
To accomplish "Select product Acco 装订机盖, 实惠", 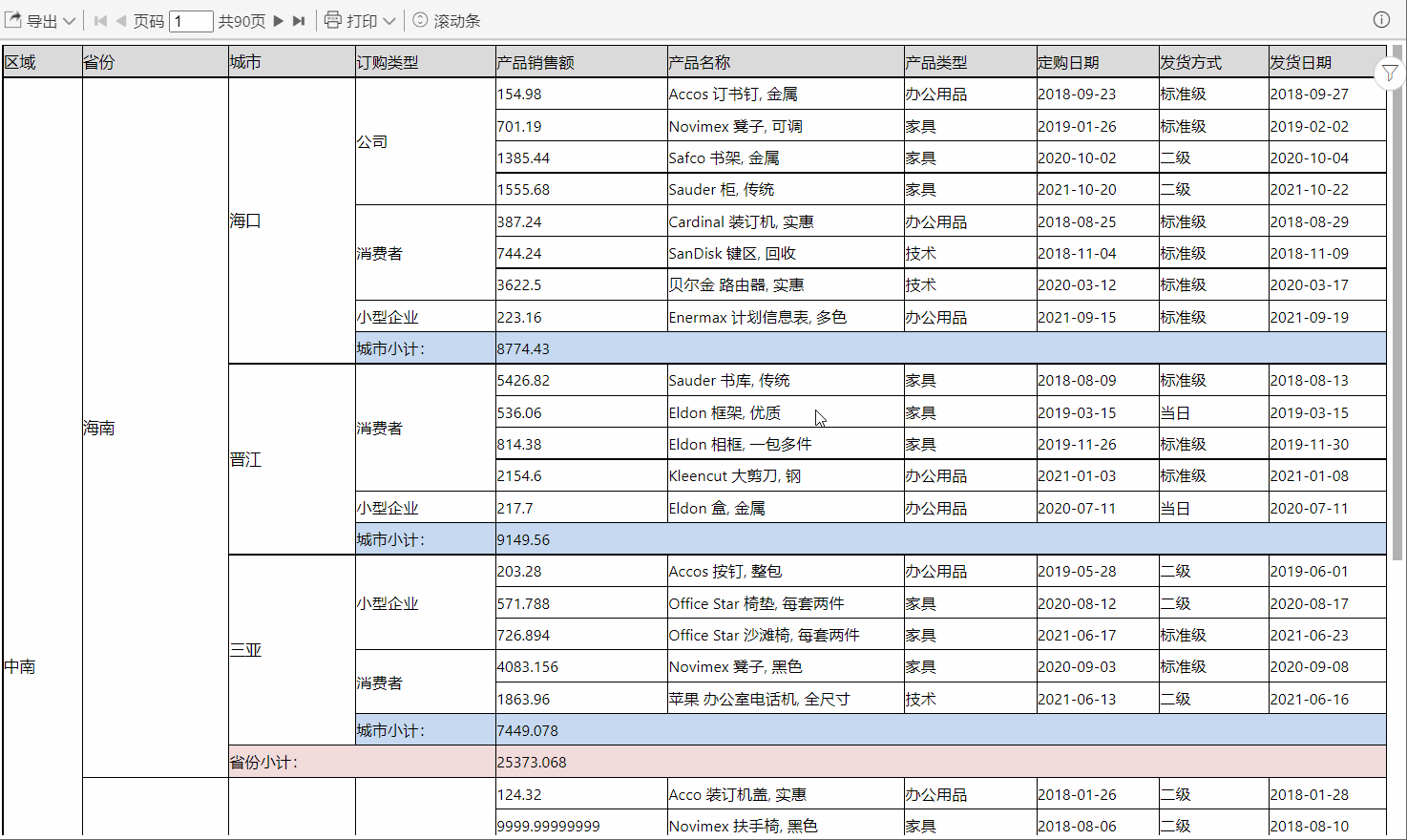I will tap(786, 794).
